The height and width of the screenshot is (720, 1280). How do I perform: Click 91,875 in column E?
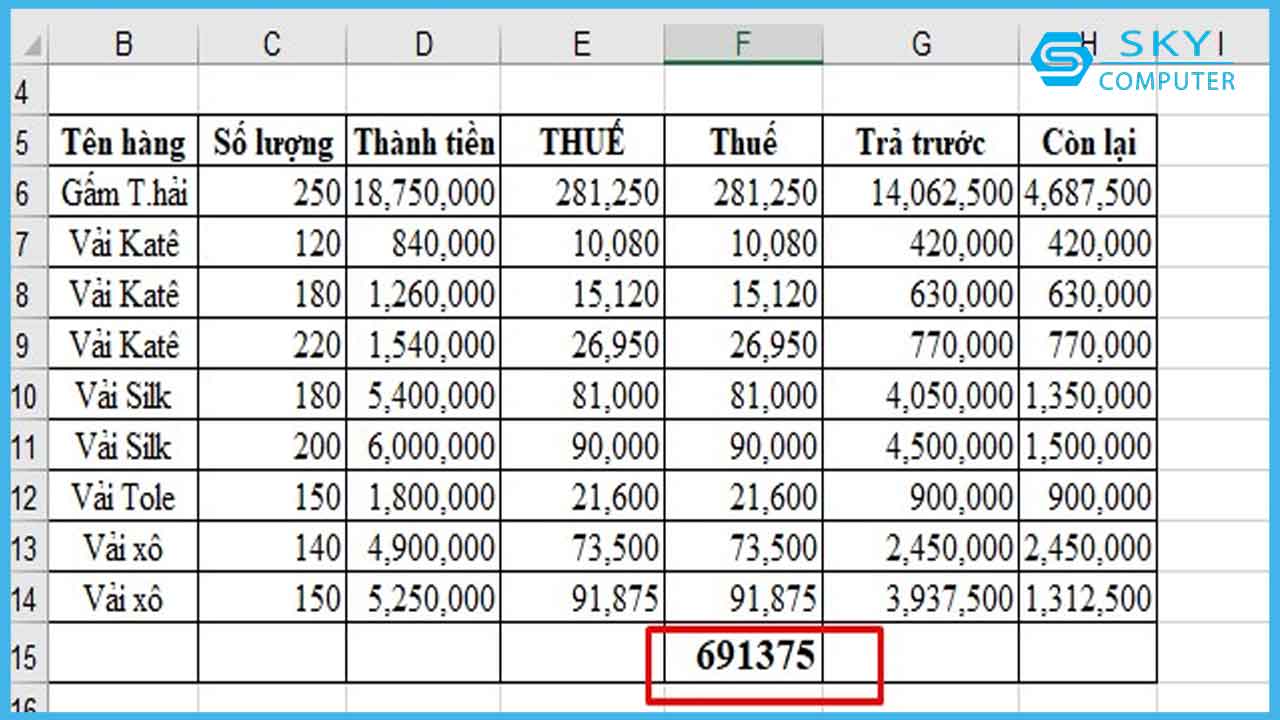[x=582, y=598]
